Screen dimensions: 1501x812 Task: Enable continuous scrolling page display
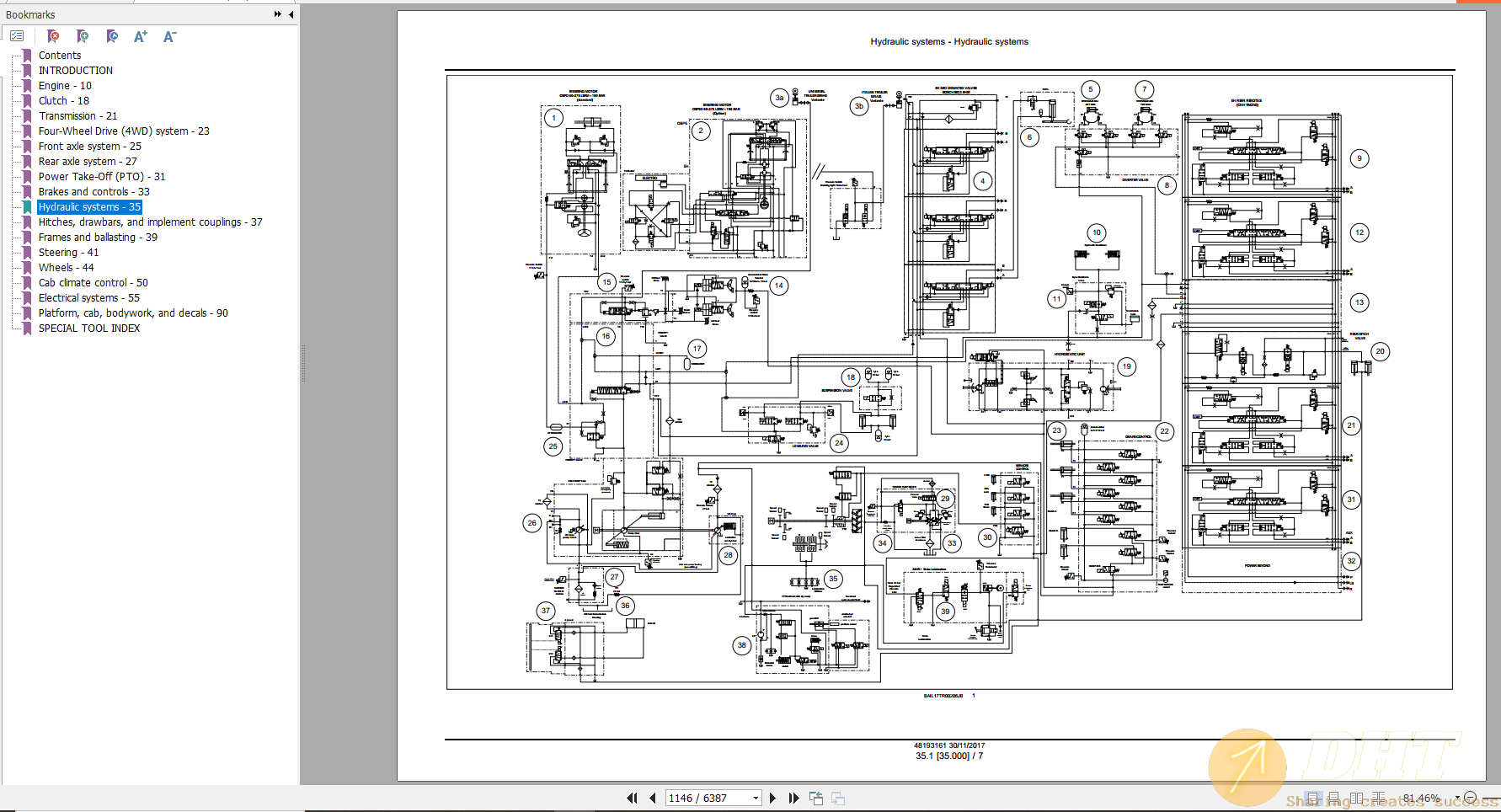[x=1334, y=797]
